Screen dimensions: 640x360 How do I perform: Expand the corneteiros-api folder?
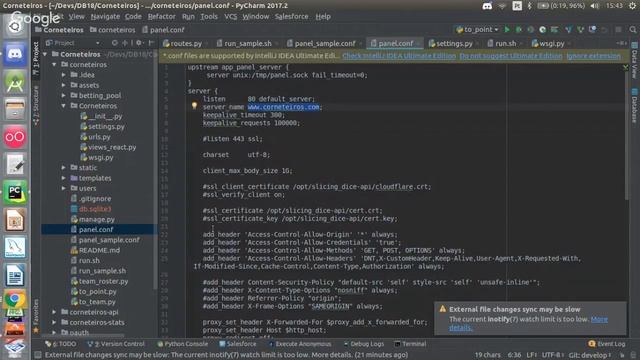pos(54,312)
